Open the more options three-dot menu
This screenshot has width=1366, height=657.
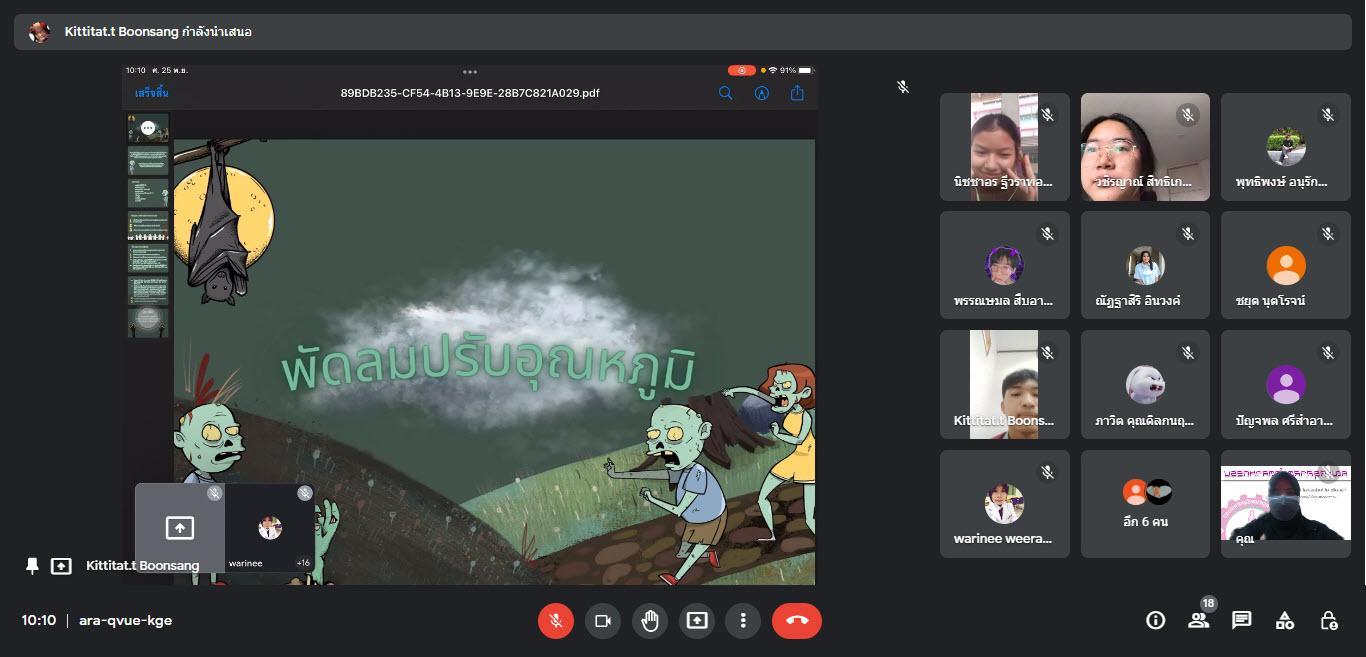743,621
